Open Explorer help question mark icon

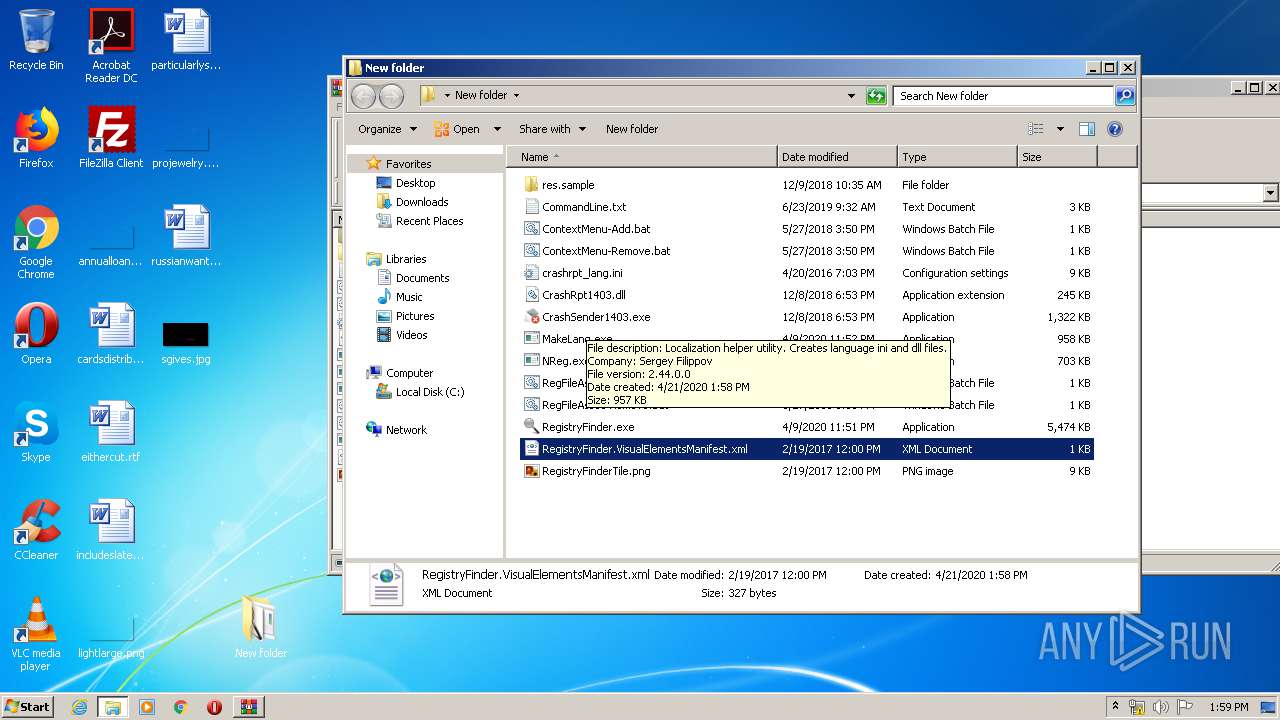point(1115,129)
